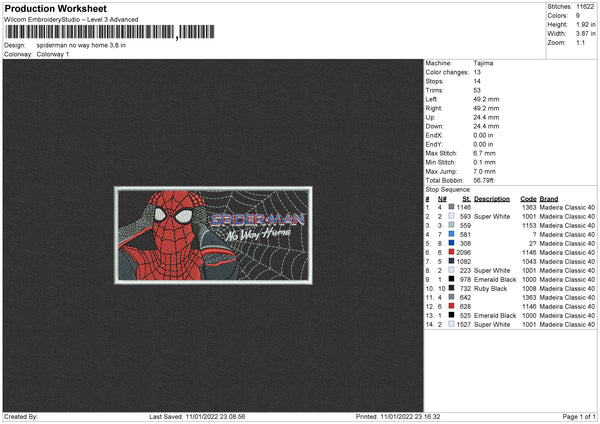Select stitch count 1082 in stop row 7
The image size is (600, 424).
(464, 261)
